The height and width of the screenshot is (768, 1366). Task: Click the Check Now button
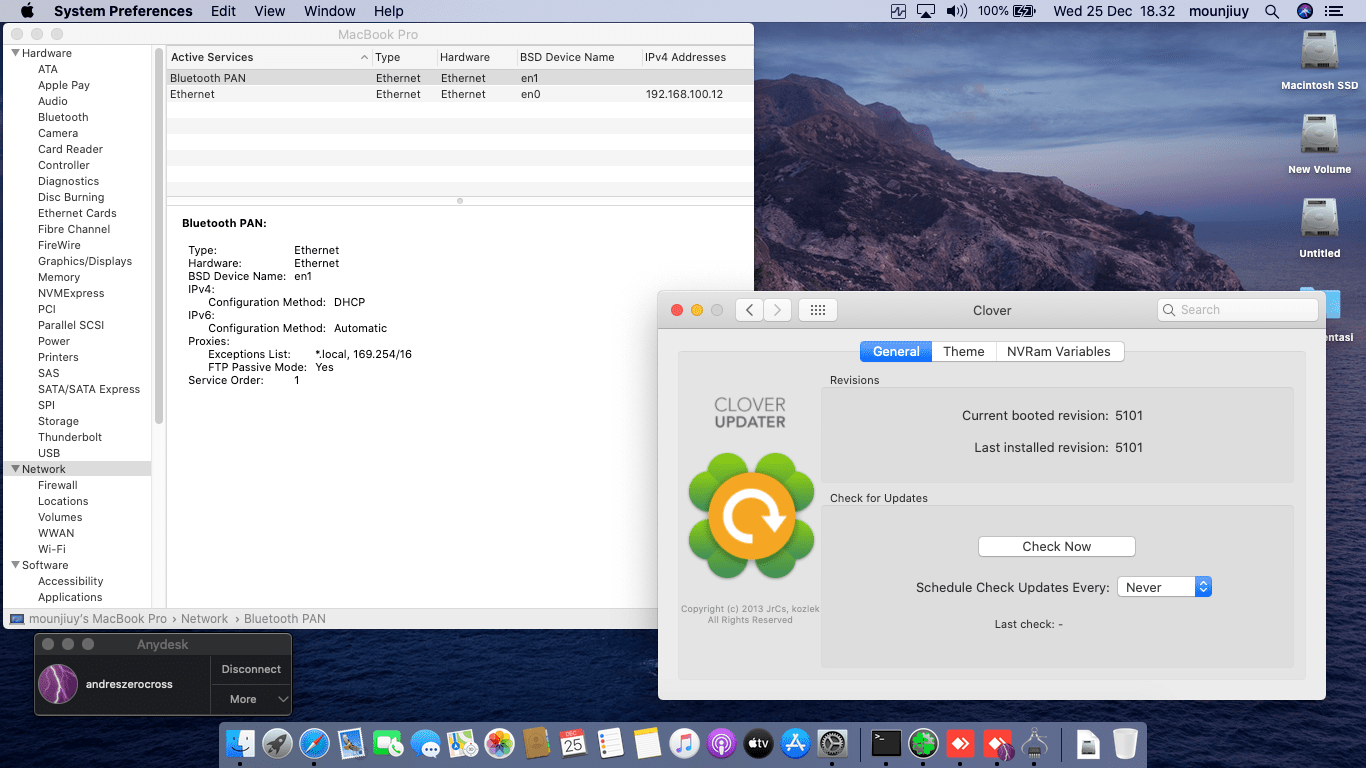click(x=1057, y=546)
